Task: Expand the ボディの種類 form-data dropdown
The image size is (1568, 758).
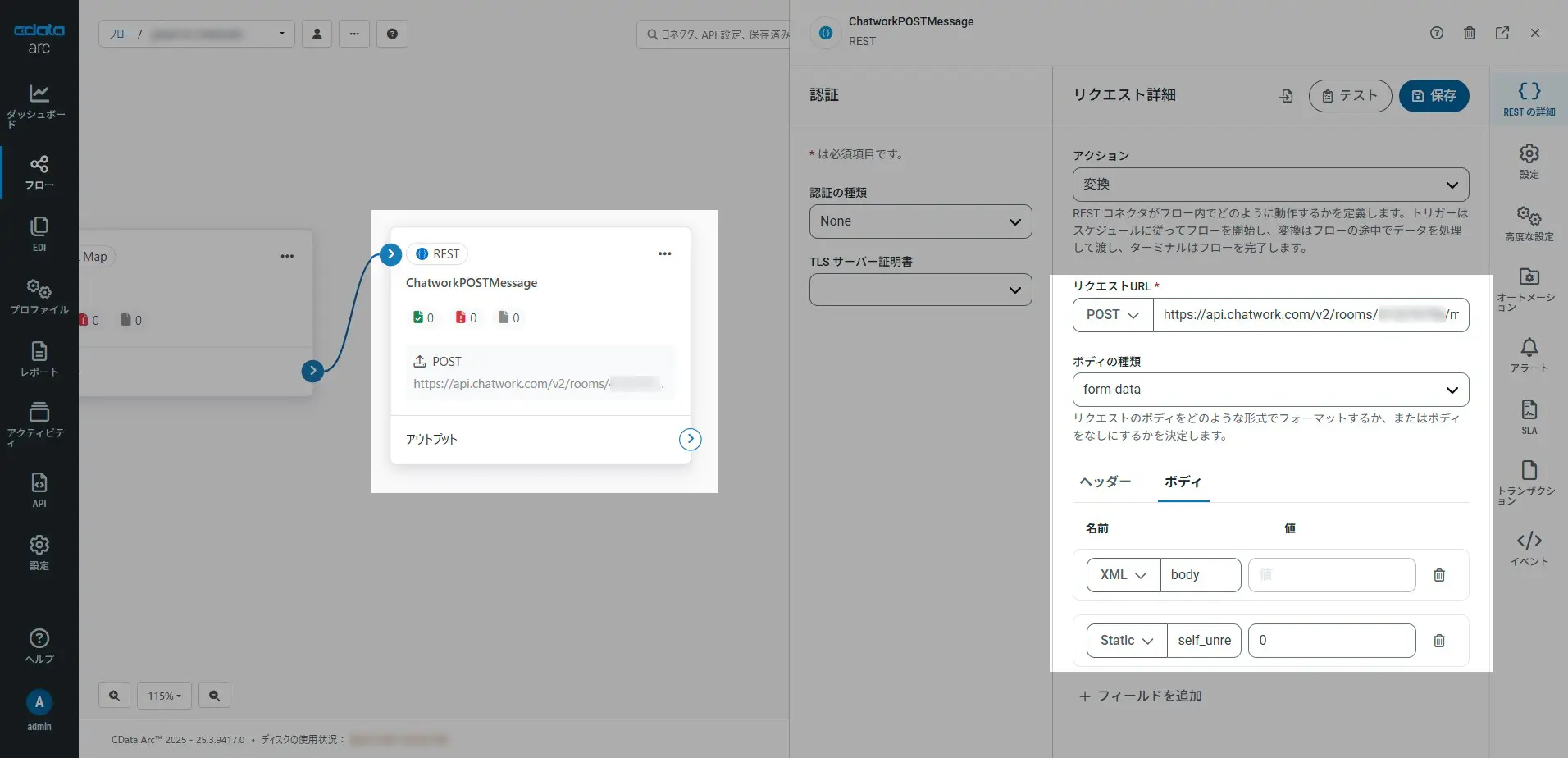Action: coord(1269,389)
